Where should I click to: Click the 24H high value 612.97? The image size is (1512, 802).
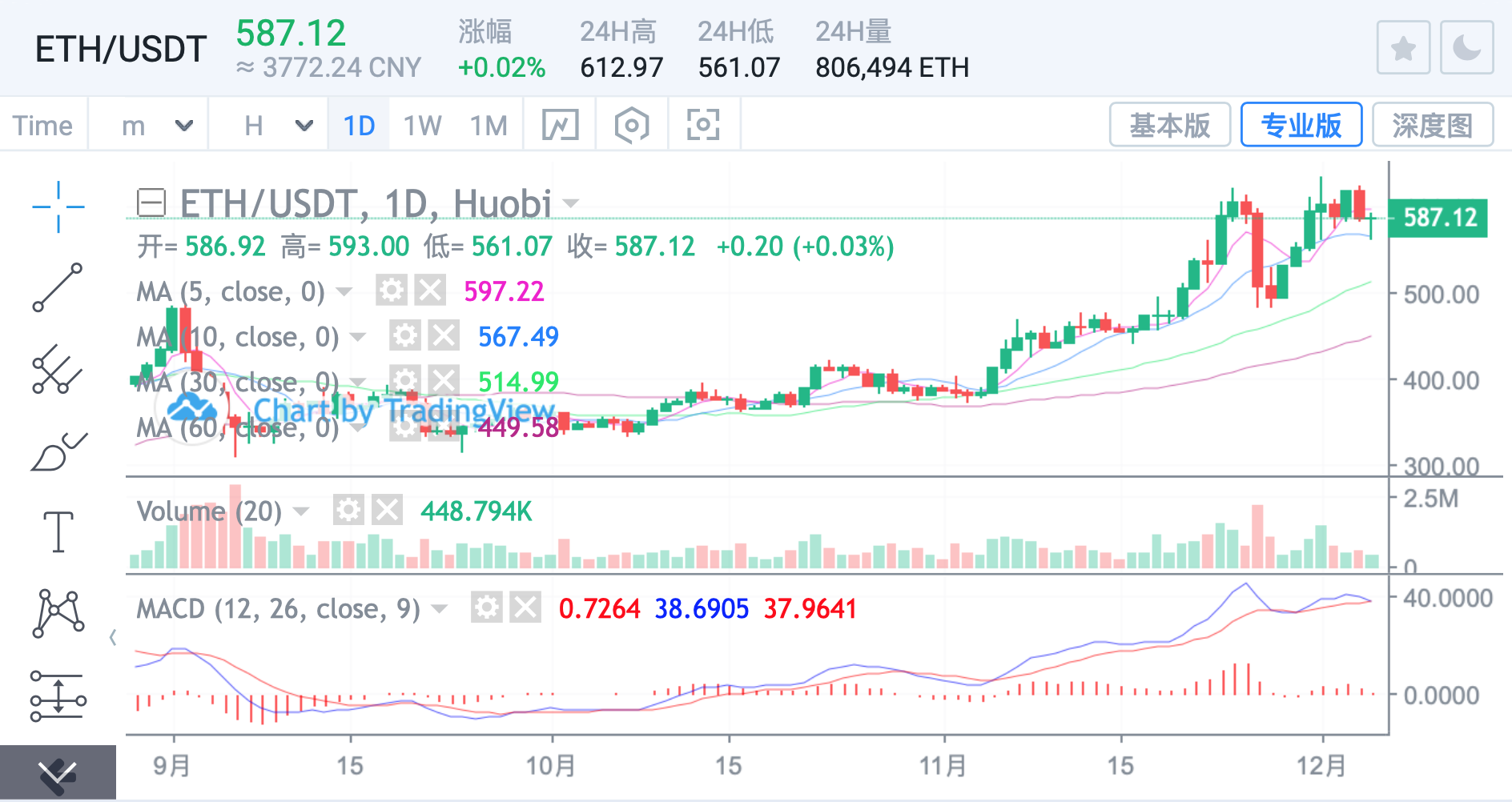point(621,67)
